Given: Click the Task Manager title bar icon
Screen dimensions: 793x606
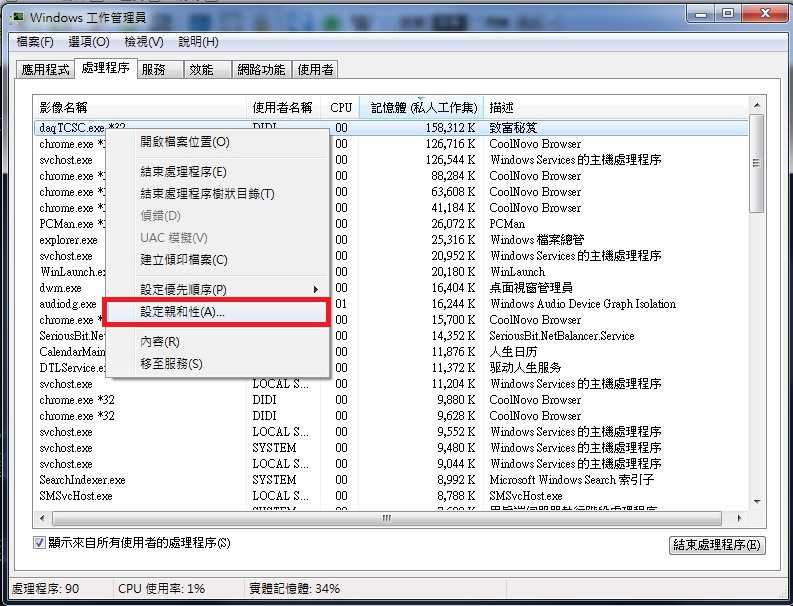Looking at the screenshot, I should 18,17.
